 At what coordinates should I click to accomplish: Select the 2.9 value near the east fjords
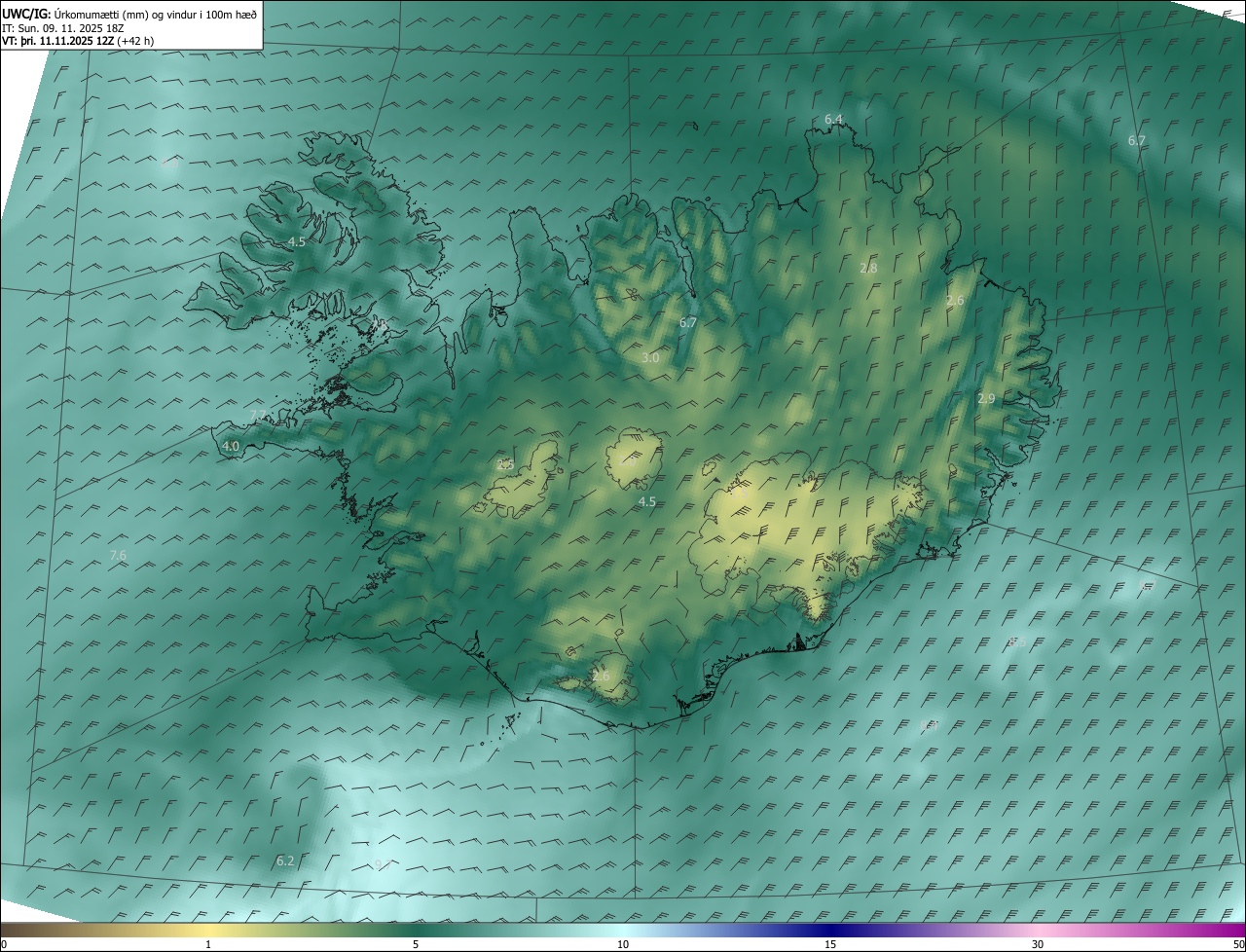coord(986,399)
